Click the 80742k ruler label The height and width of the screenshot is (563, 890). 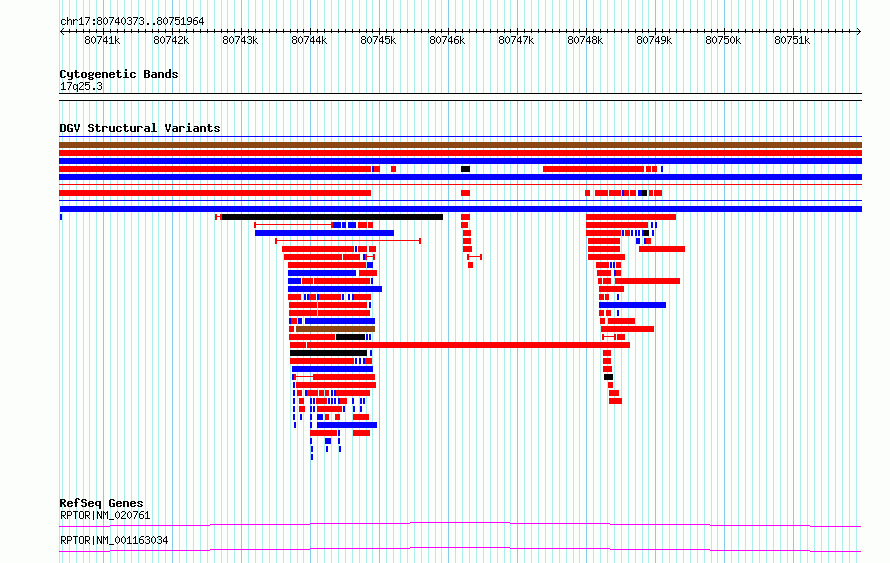[171, 40]
